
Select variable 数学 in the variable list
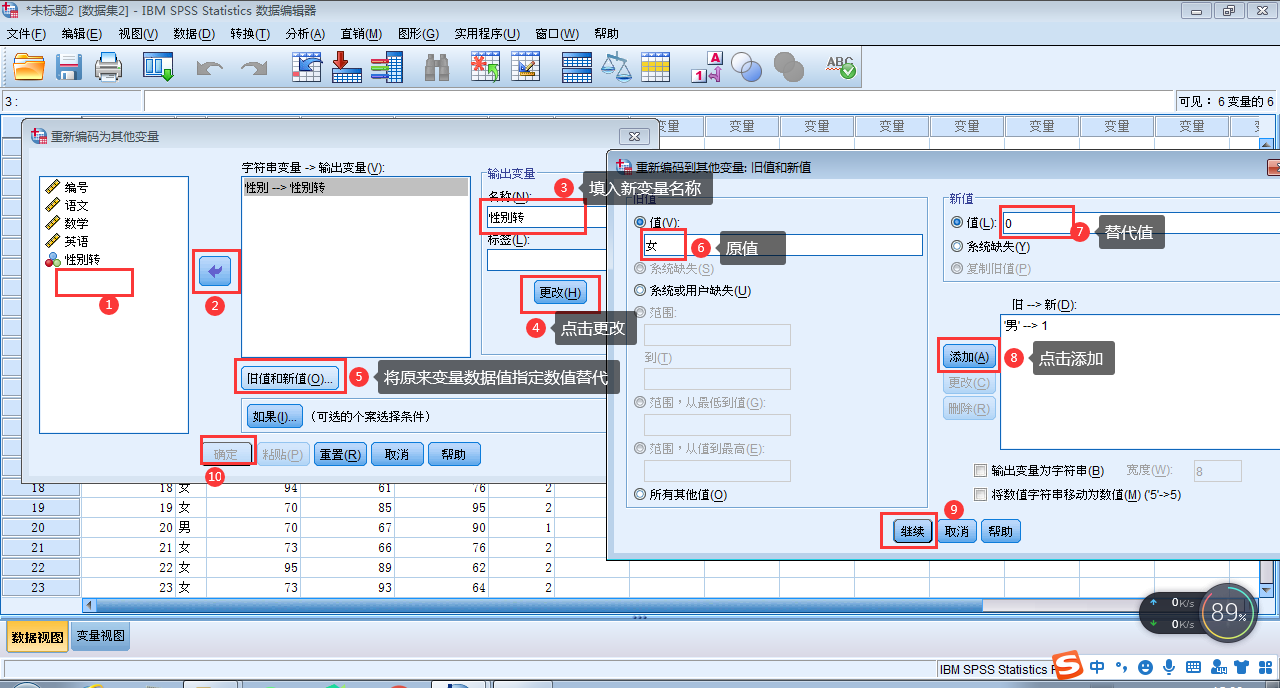pos(76,223)
